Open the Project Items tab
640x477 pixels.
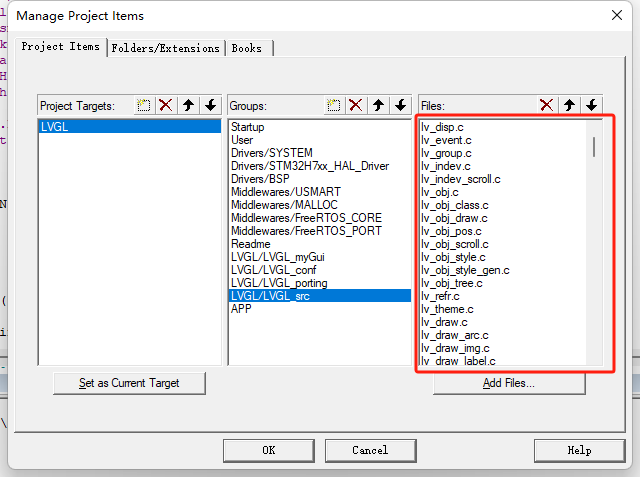(x=61, y=47)
